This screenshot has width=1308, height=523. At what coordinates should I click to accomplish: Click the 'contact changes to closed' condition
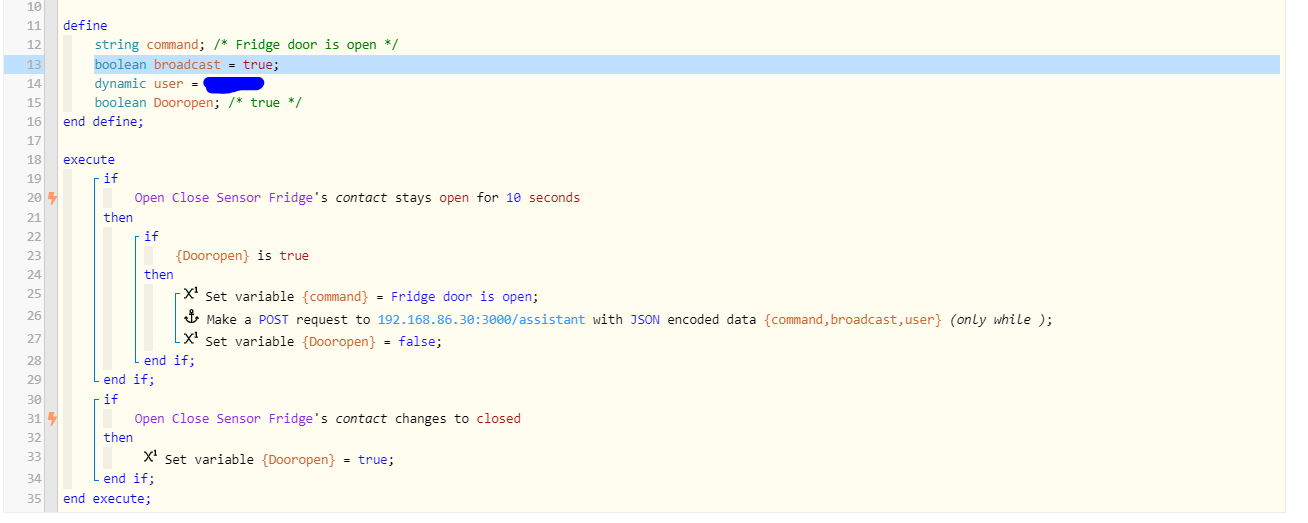428,419
